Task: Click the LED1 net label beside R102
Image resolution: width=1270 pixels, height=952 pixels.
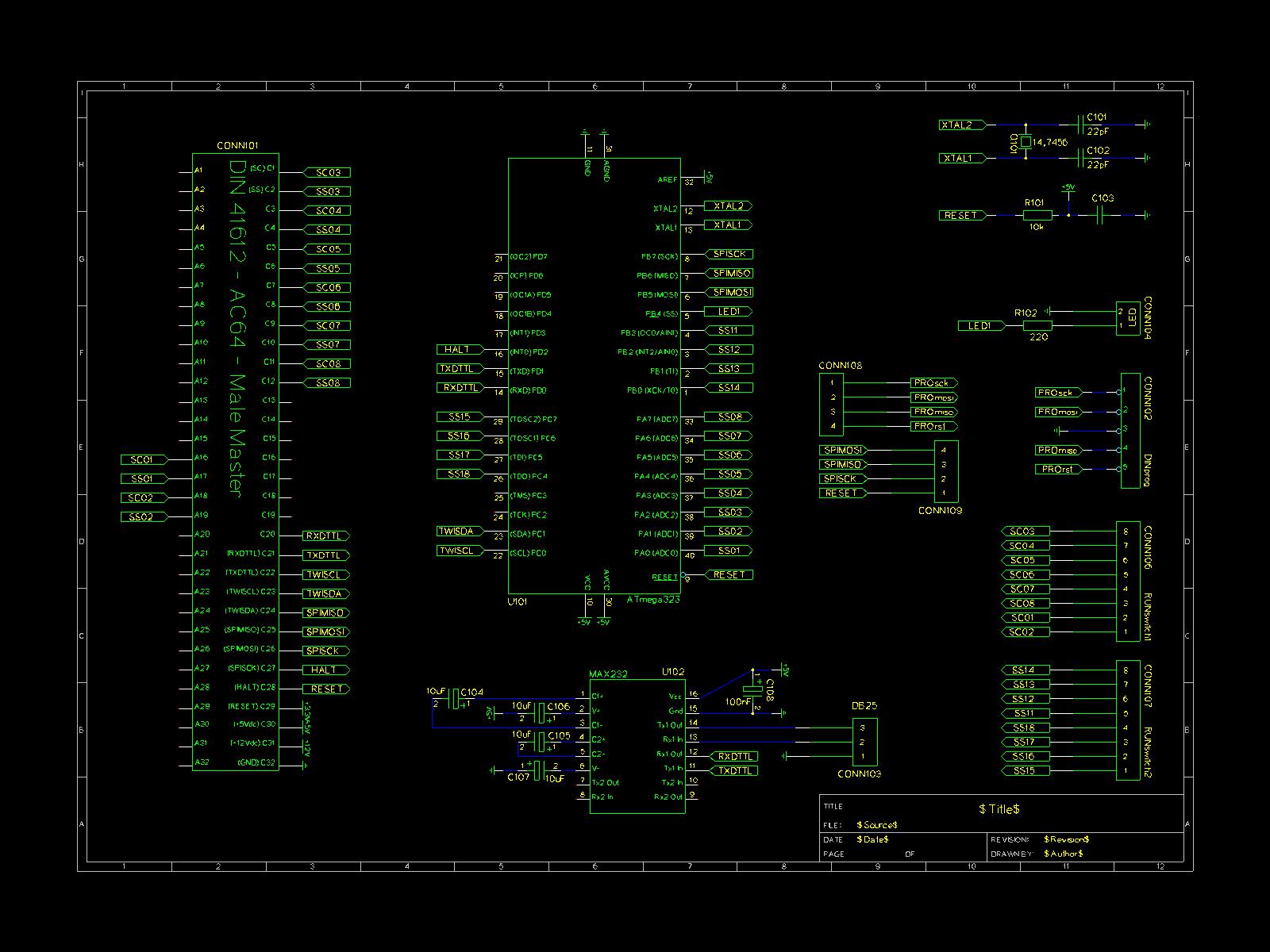Action: point(979,325)
